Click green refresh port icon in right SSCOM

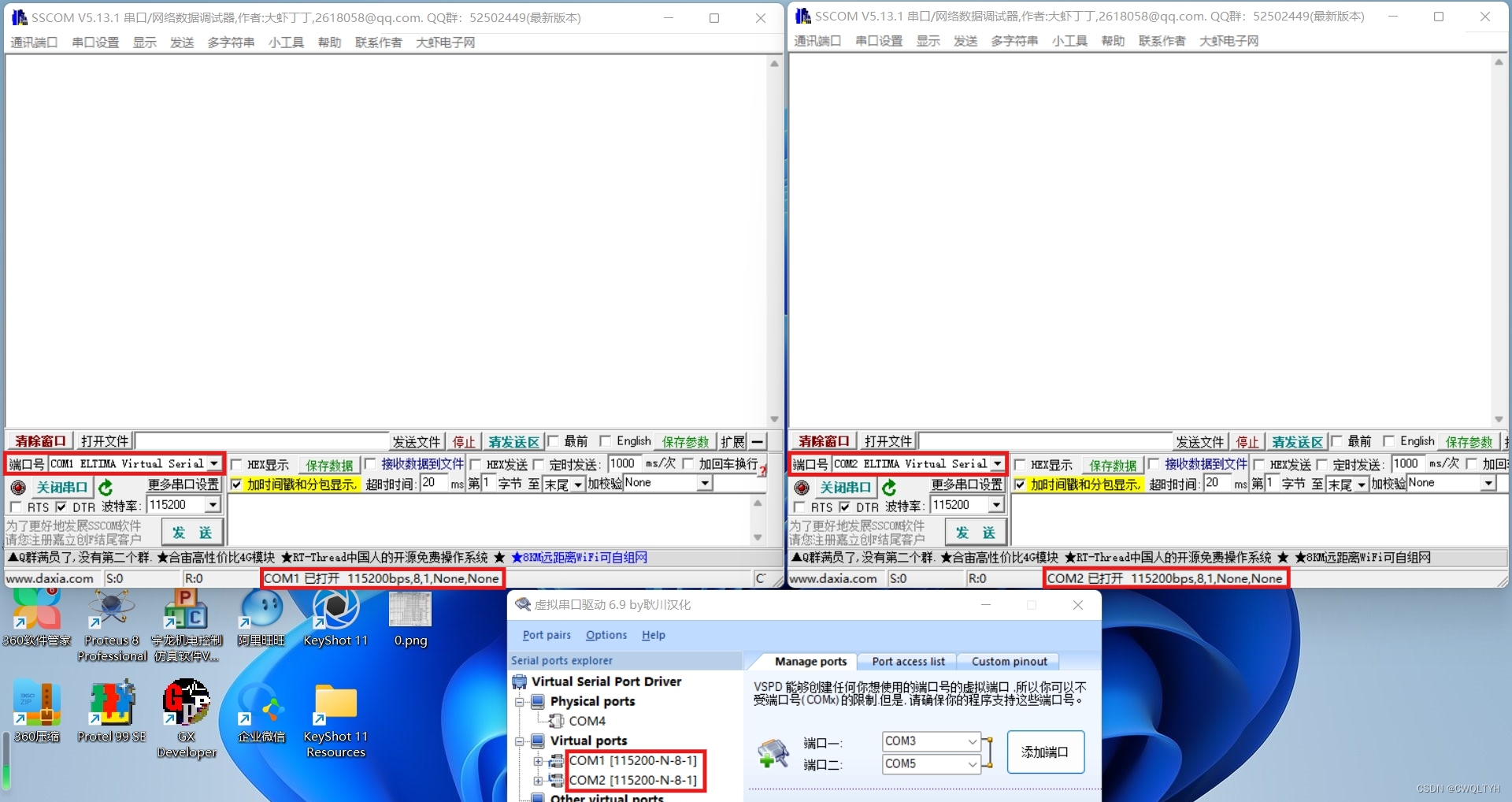[889, 488]
